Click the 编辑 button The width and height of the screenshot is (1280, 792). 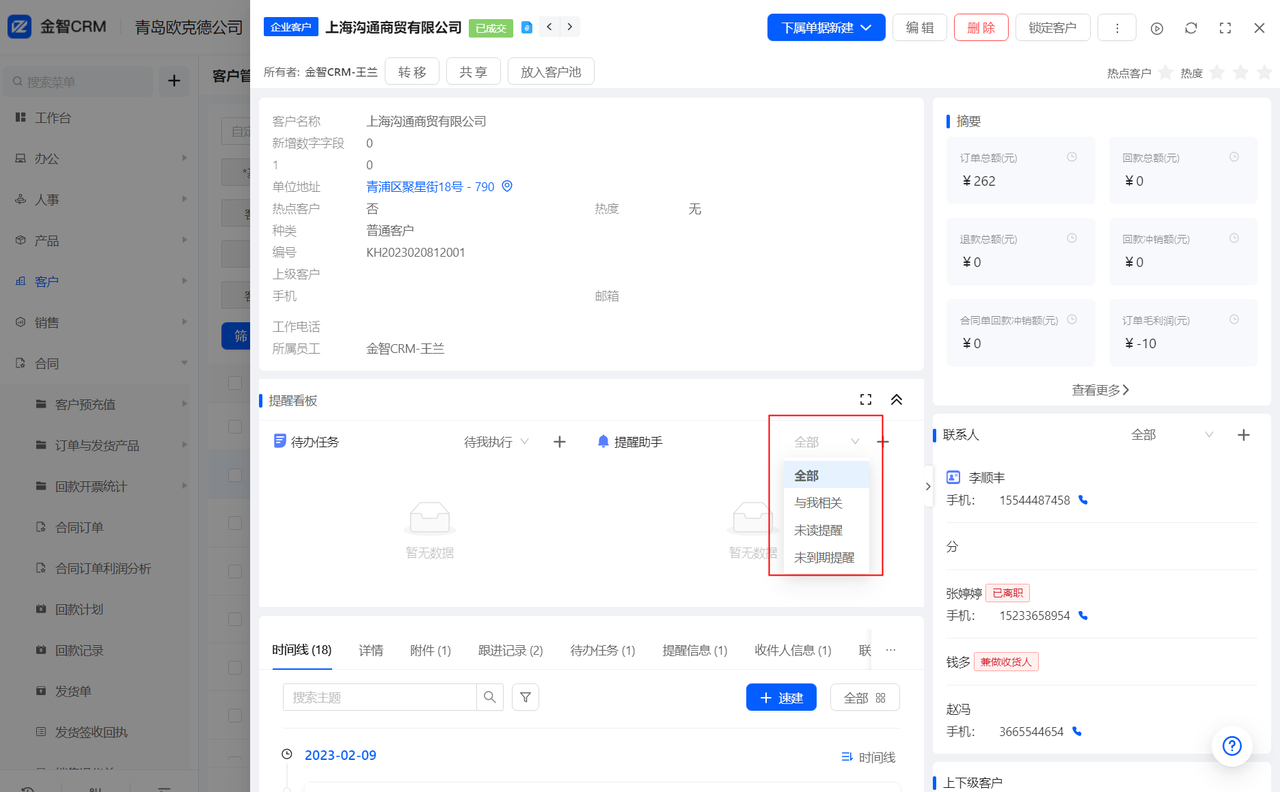(920, 27)
